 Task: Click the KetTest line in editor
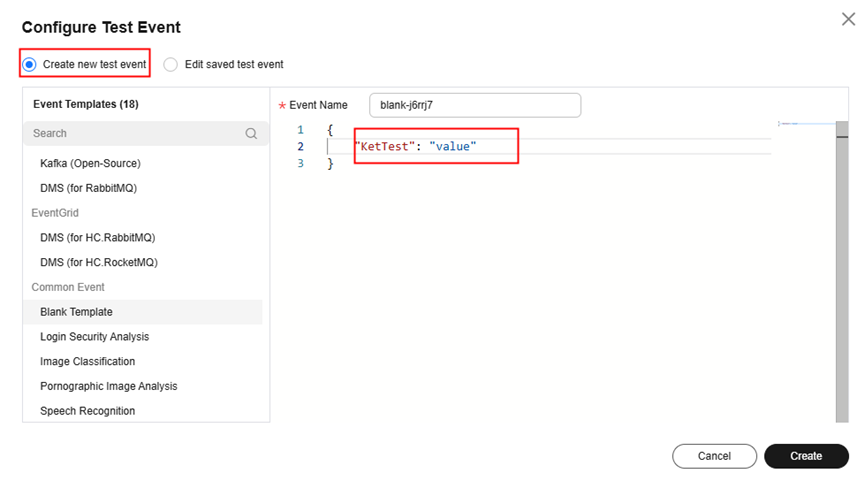pos(416,147)
